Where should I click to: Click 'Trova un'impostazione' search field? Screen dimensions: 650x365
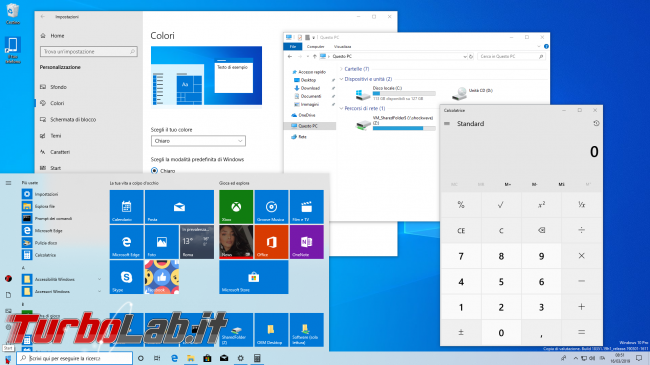click(89, 51)
